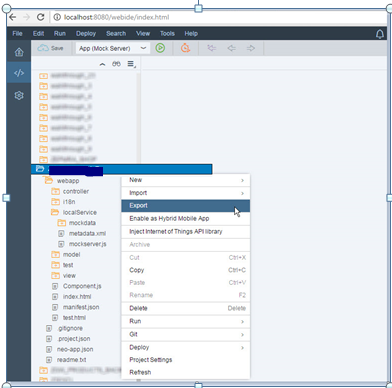The width and height of the screenshot is (392, 388).
Task: Select mockserver.js file
Action: click(x=87, y=244)
